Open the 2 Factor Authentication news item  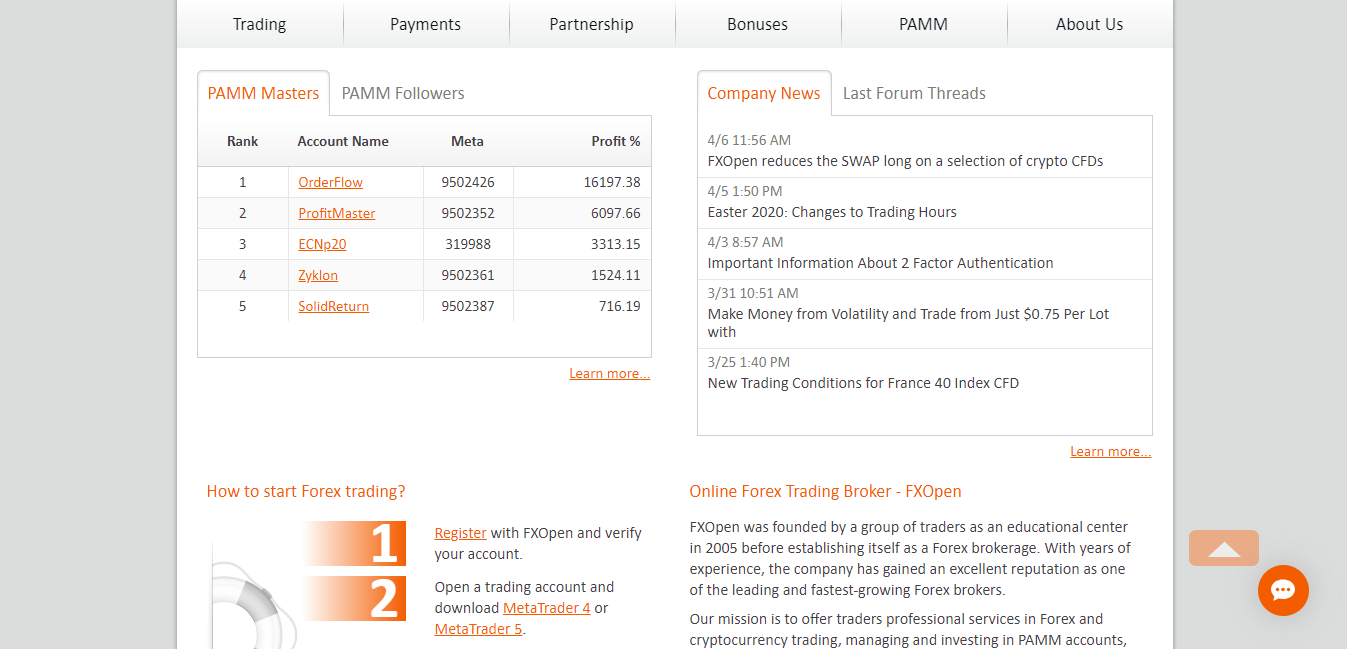coord(880,263)
